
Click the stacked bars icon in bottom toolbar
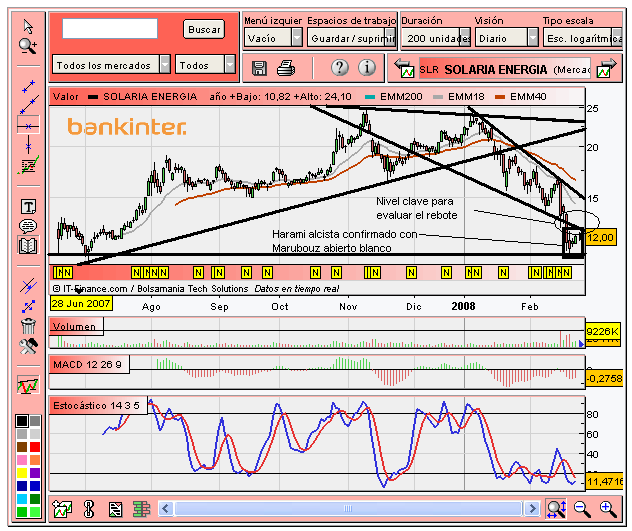[x=141, y=510]
